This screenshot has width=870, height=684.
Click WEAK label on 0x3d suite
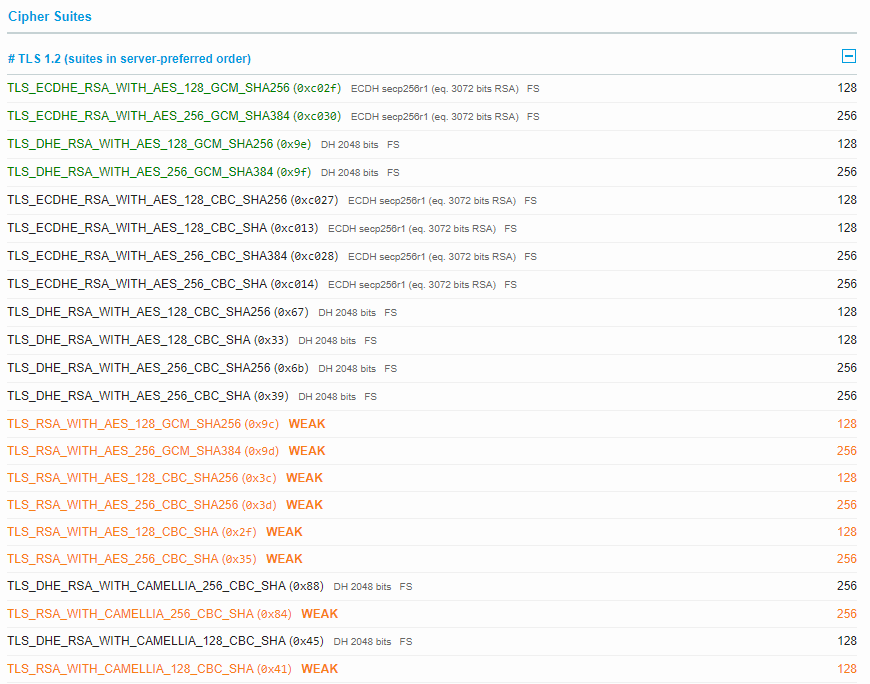305,505
